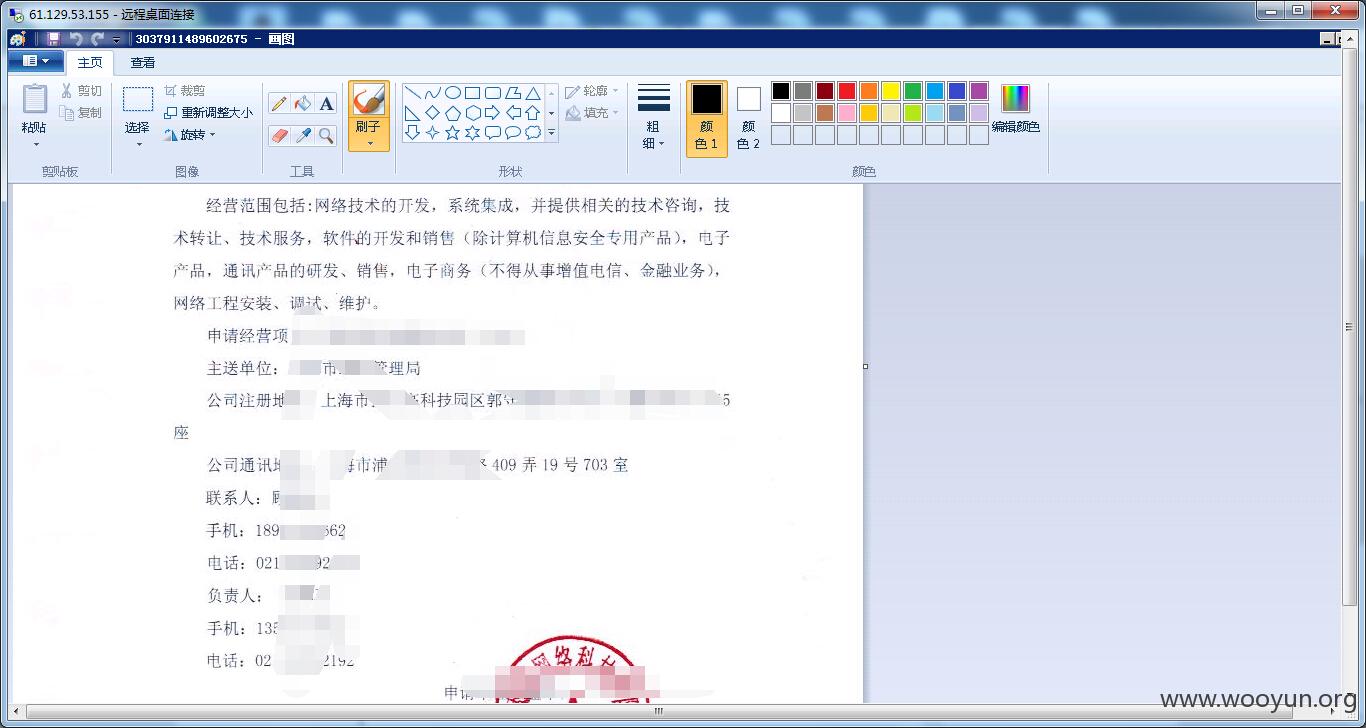Choose the Right arrow shape
1366x728 pixels.
(x=492, y=113)
